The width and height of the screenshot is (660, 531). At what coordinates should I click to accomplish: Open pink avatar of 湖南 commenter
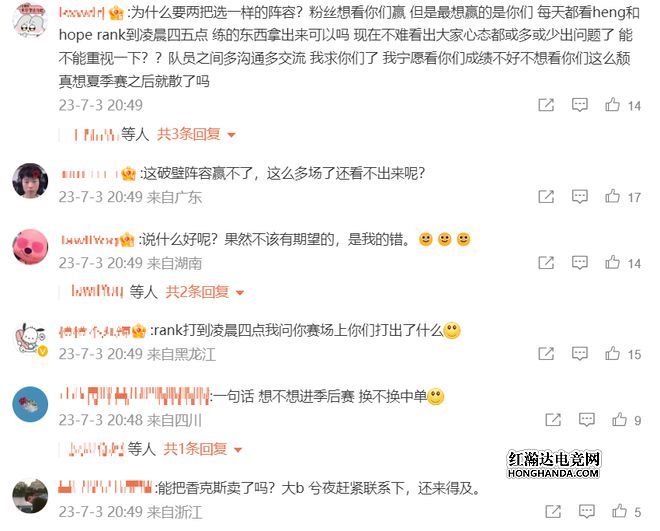coord(30,247)
